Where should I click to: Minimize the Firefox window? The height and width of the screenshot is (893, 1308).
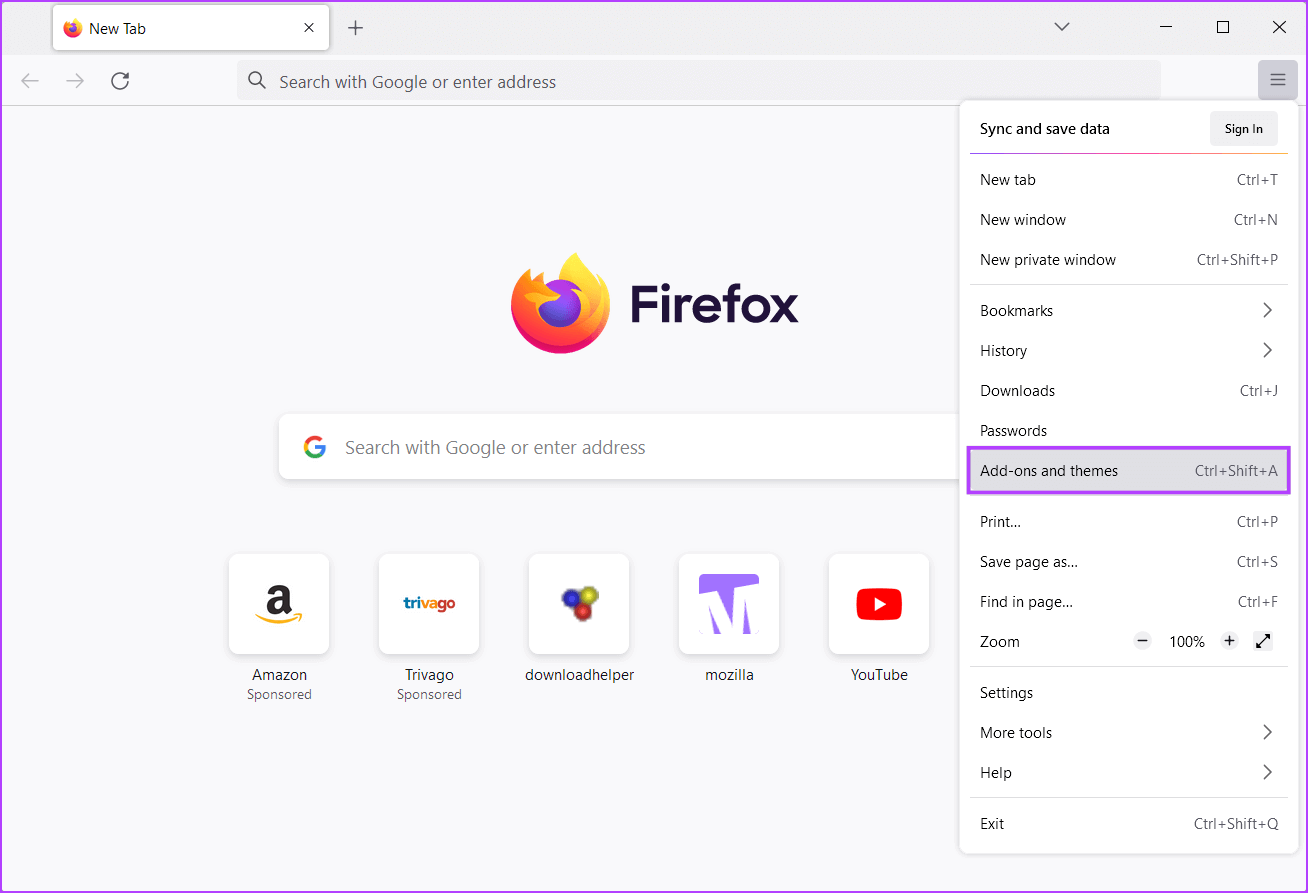[1166, 27]
